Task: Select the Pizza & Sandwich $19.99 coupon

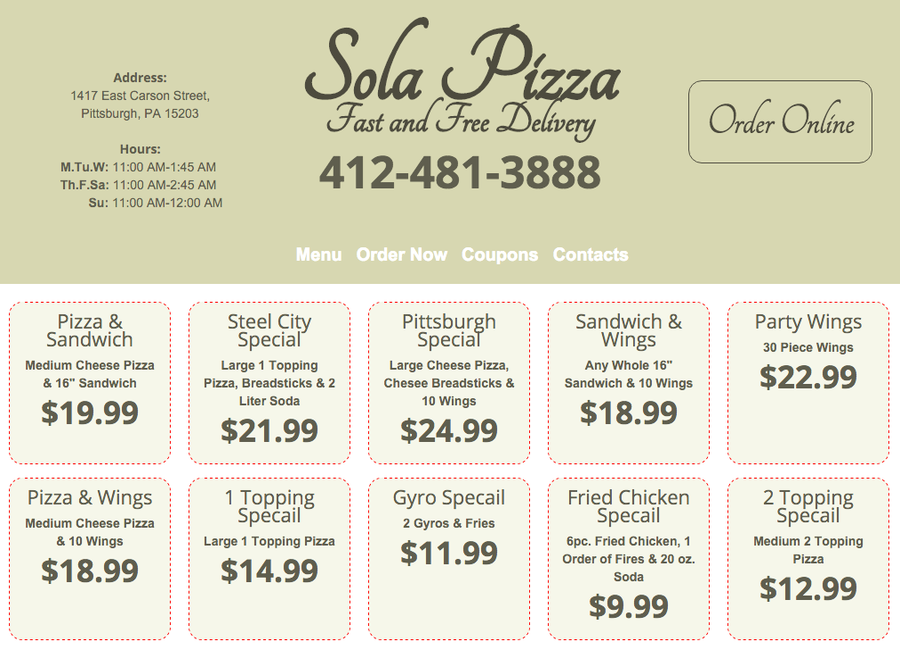Action: pyautogui.click(x=90, y=383)
